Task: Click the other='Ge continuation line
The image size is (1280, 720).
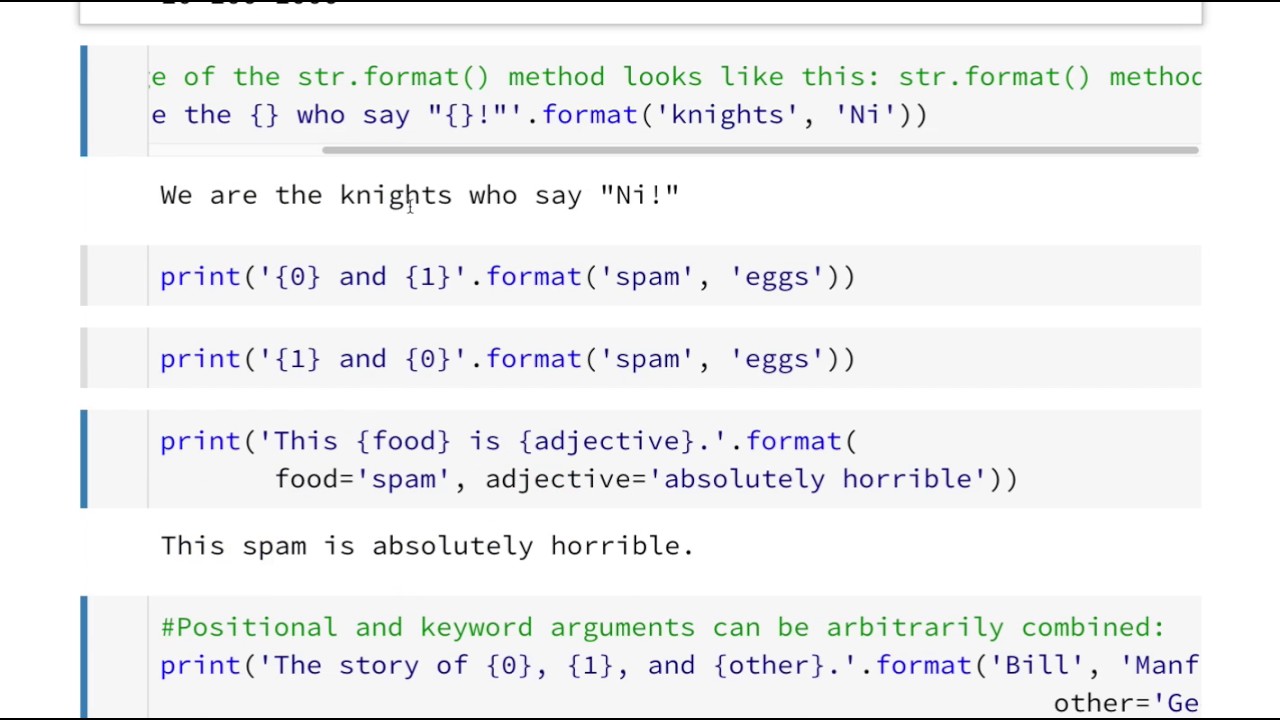Action: pos(1125,703)
